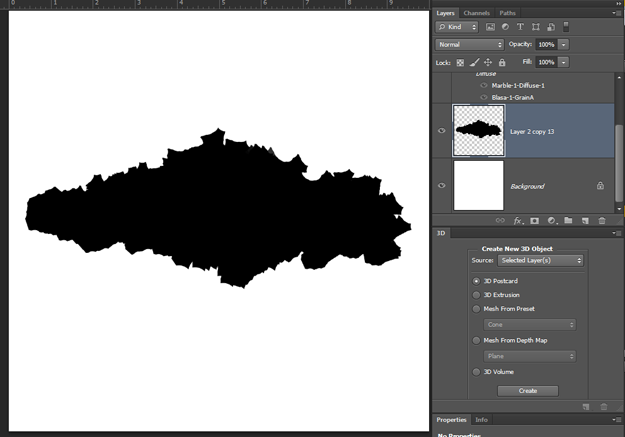Image resolution: width=625 pixels, height=437 pixels.
Task: Add a layer style with the fx icon
Action: pos(518,220)
